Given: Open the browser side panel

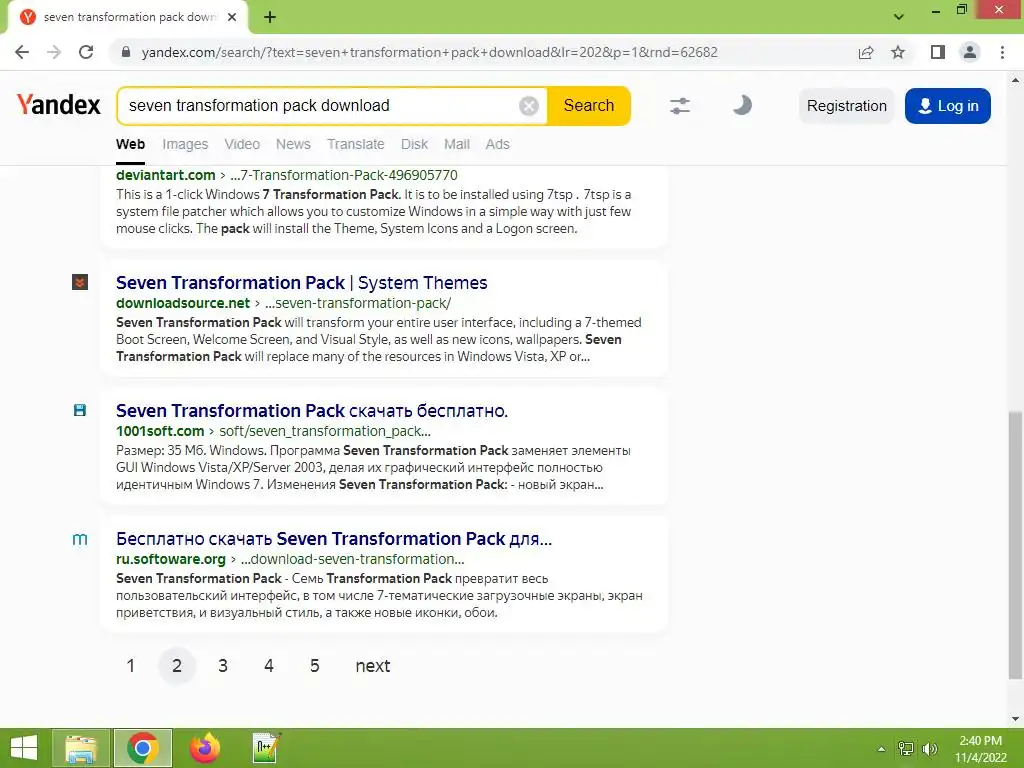Looking at the screenshot, I should (938, 52).
